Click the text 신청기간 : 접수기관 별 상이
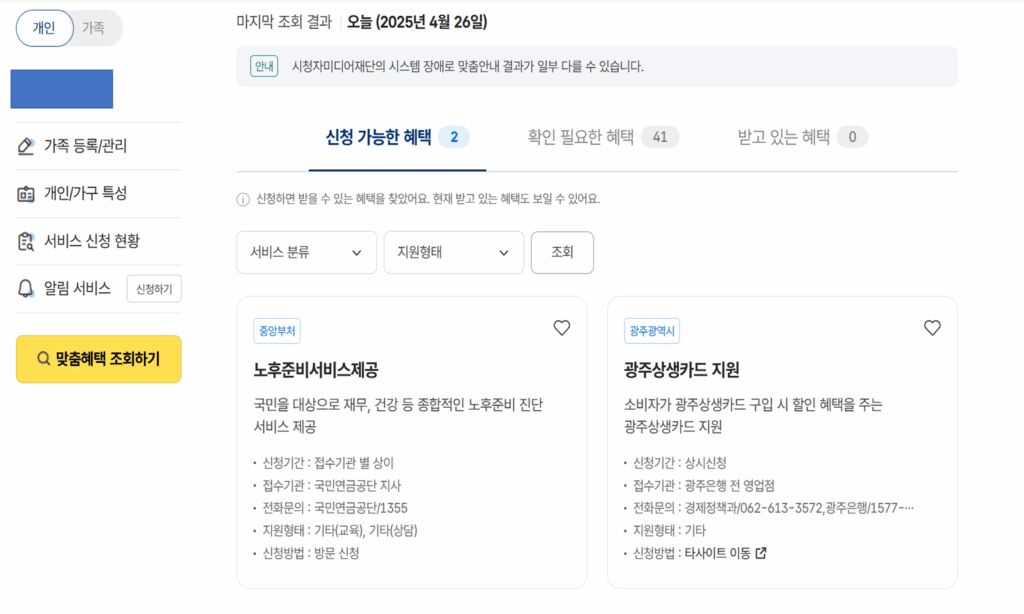Viewport: 1024px width, 614px height. coord(328,463)
